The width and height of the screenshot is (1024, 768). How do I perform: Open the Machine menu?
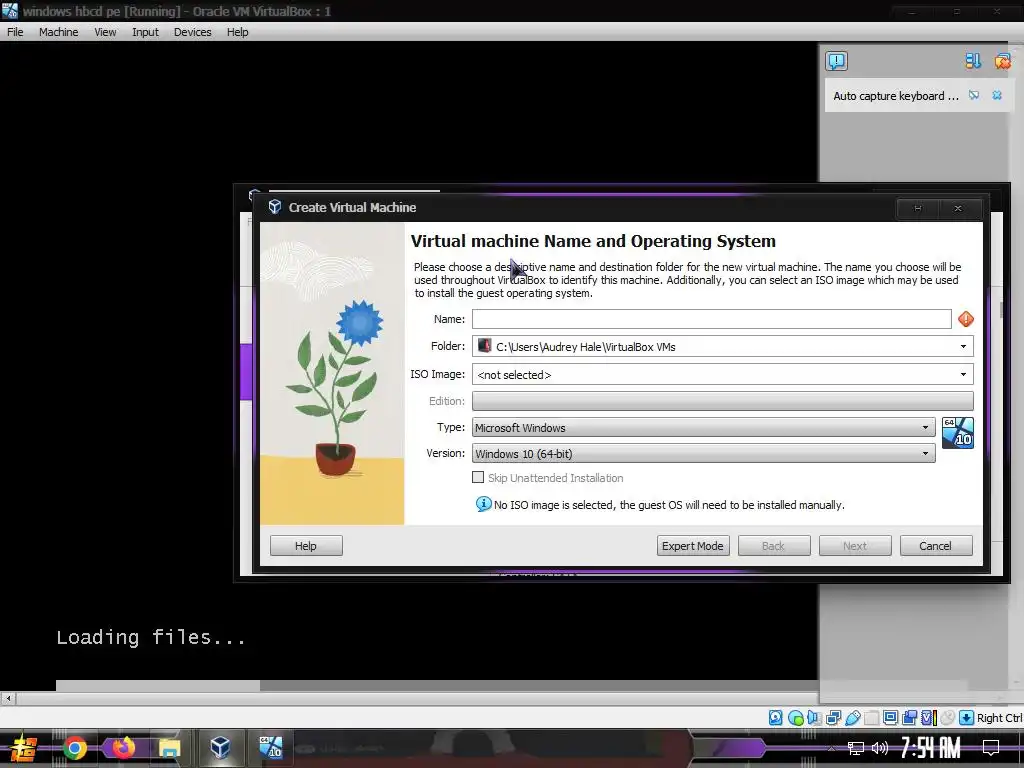point(58,32)
